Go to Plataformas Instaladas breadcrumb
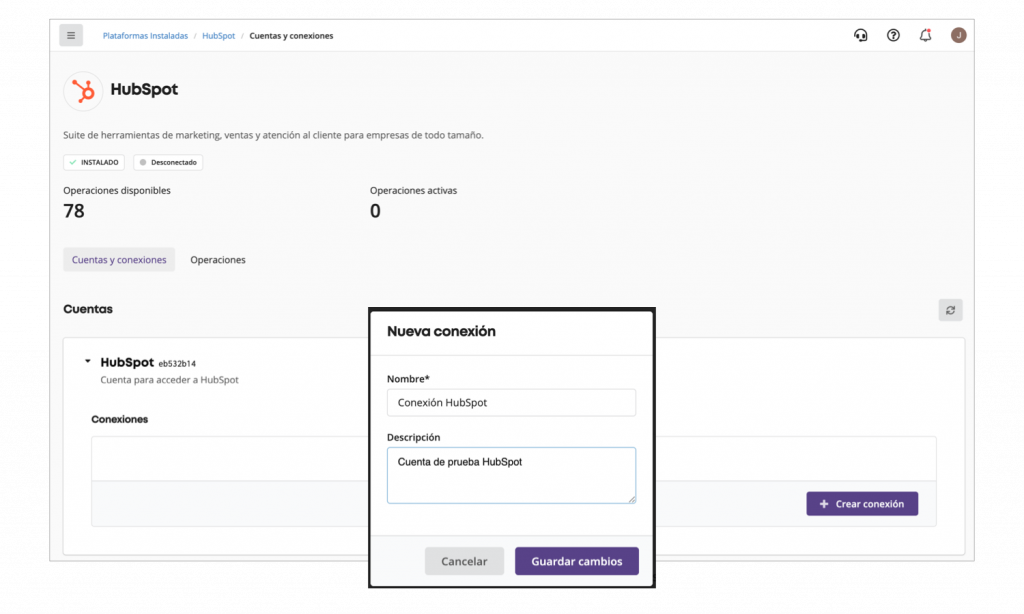 [x=145, y=36]
